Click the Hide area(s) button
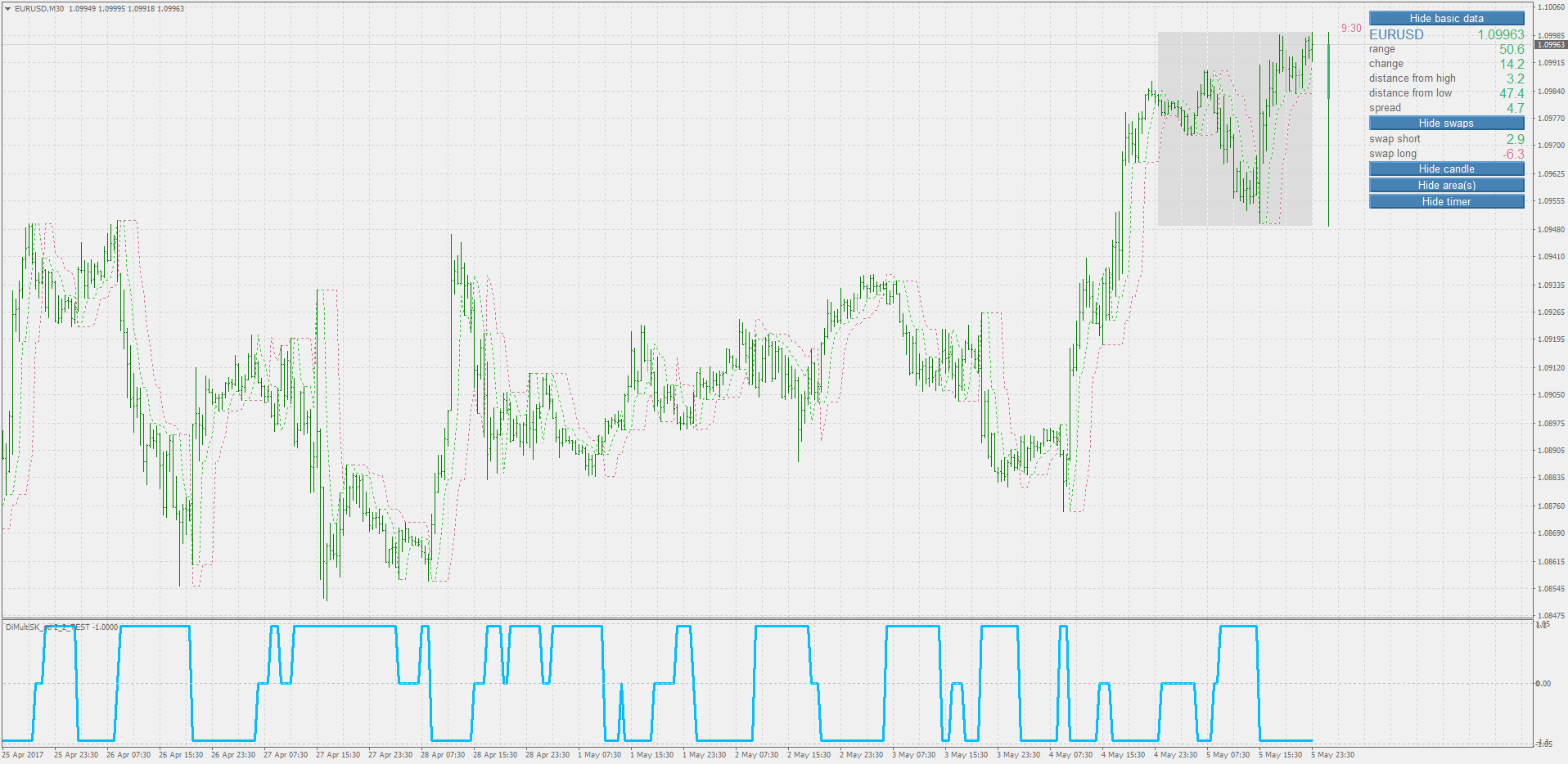Viewport: 1568px width, 764px height. pyautogui.click(x=1446, y=185)
